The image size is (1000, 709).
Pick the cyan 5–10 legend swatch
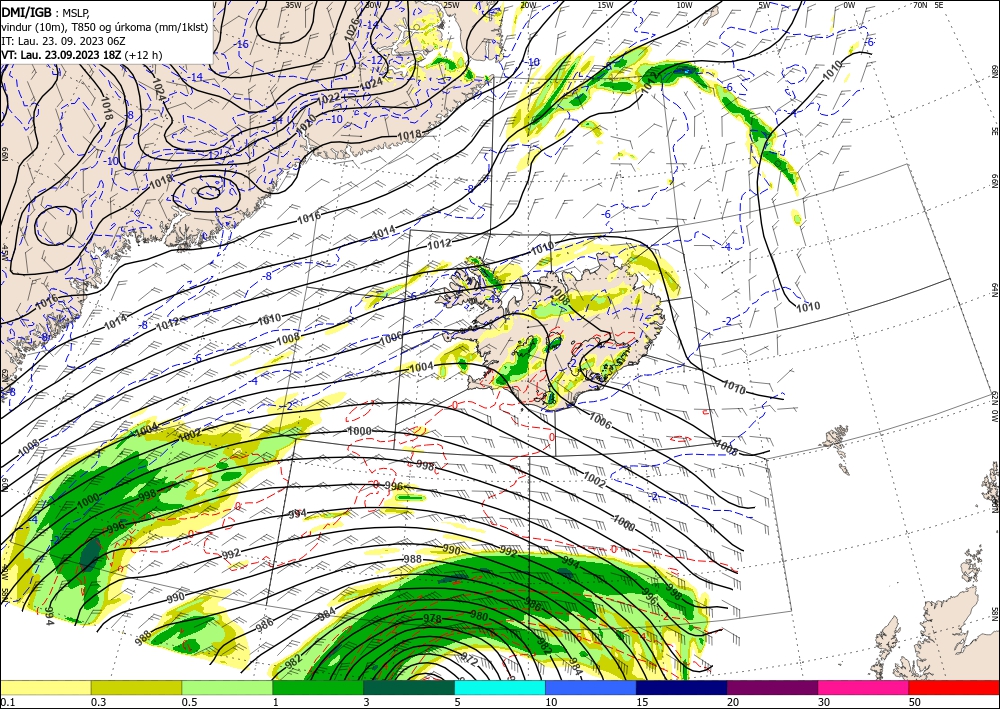click(500, 687)
